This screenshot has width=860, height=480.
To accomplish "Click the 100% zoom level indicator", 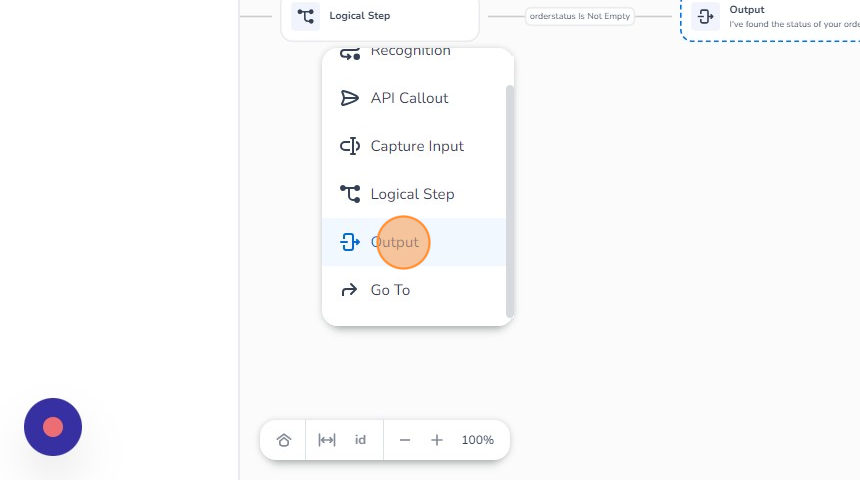I will [478, 440].
